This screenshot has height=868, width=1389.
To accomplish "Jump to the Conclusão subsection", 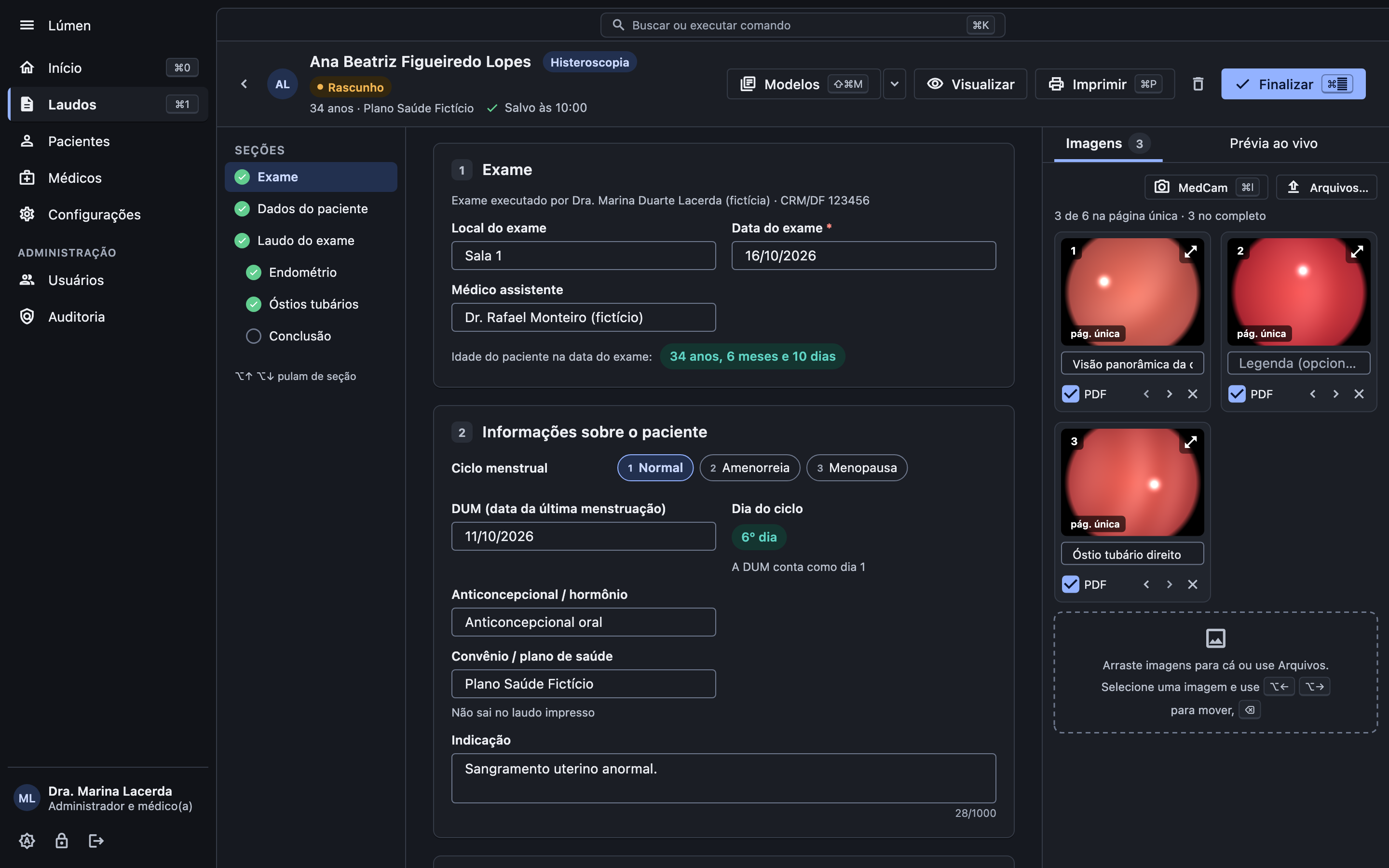I will (317, 337).
